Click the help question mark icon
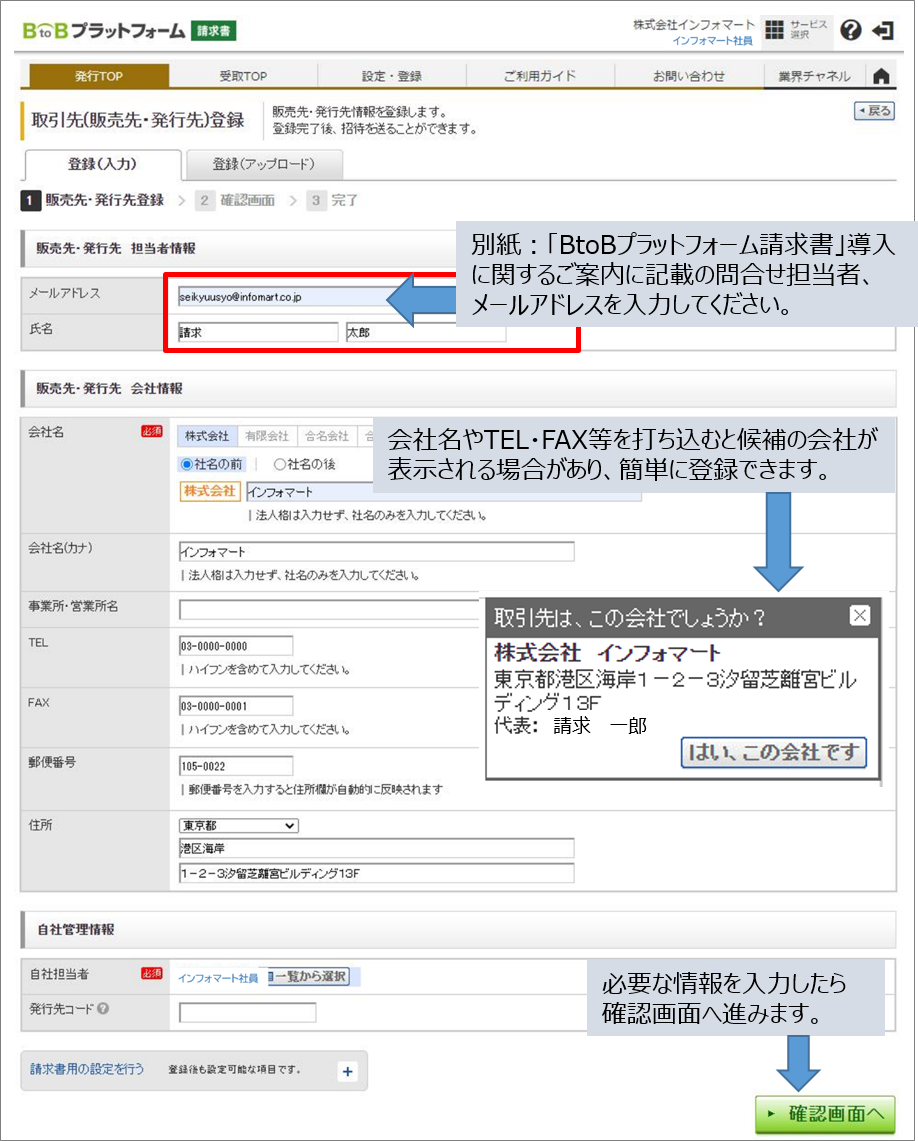 850,30
